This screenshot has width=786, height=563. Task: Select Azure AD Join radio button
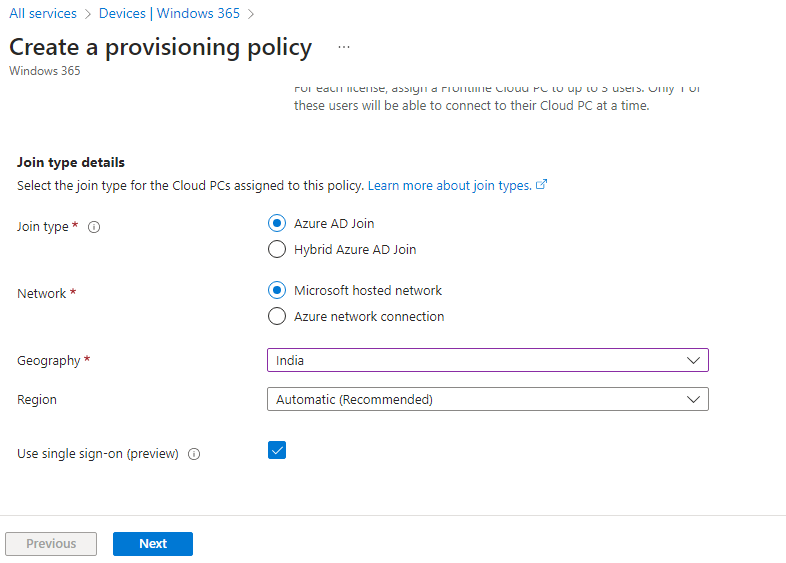(x=277, y=223)
